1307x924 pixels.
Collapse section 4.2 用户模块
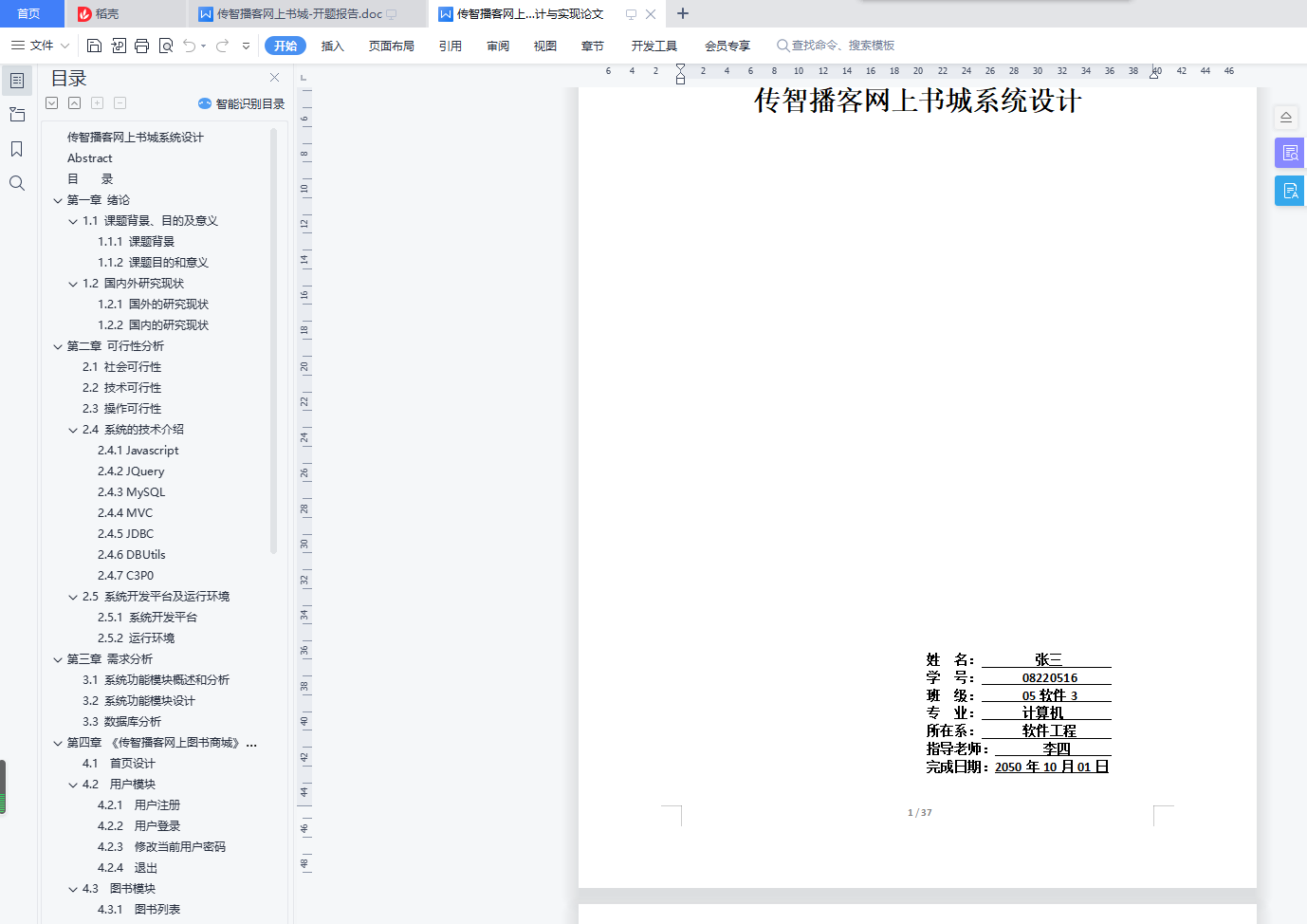pos(73,785)
